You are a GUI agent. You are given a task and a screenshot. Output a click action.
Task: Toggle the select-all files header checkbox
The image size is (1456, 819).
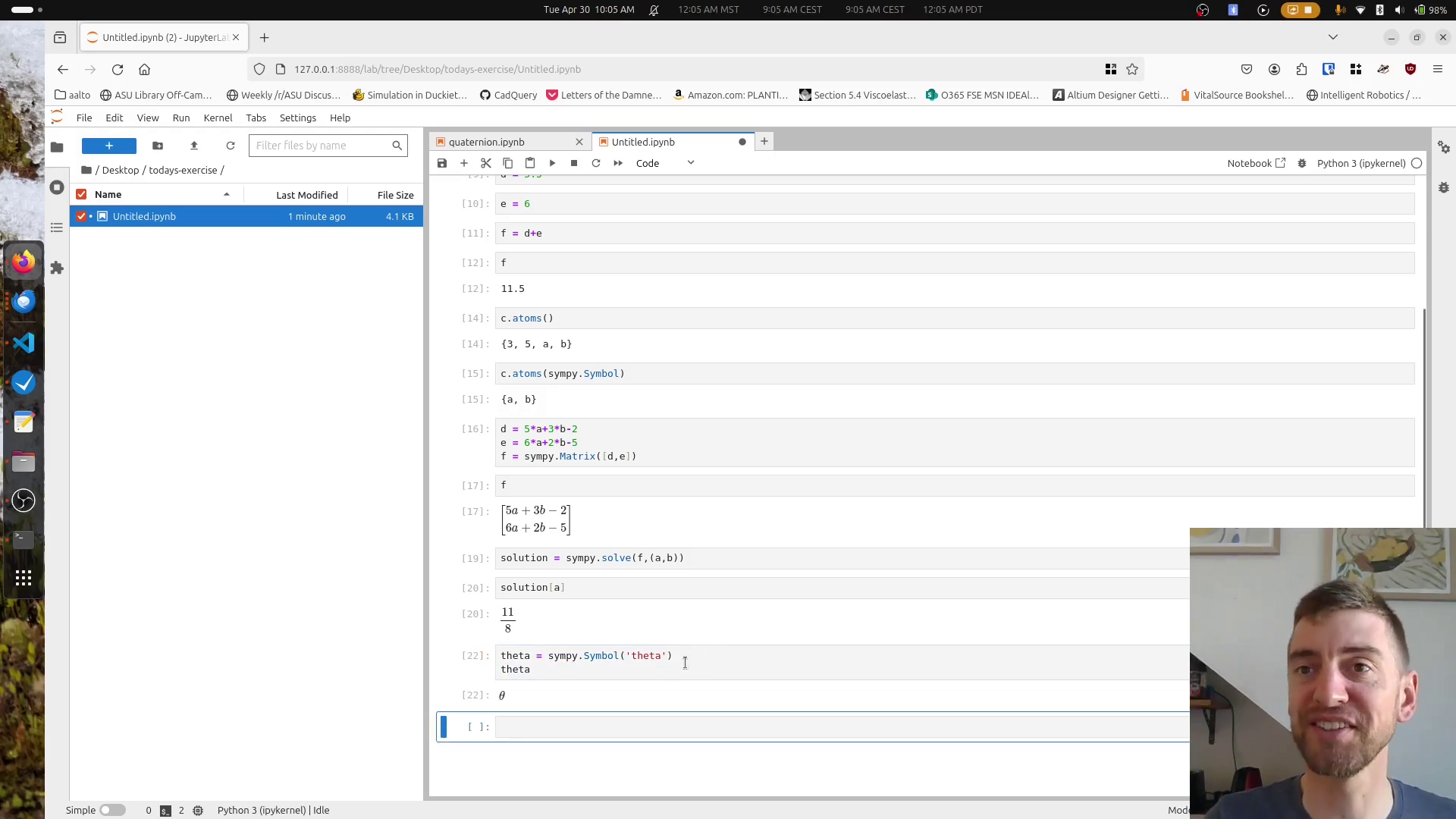pyautogui.click(x=81, y=194)
